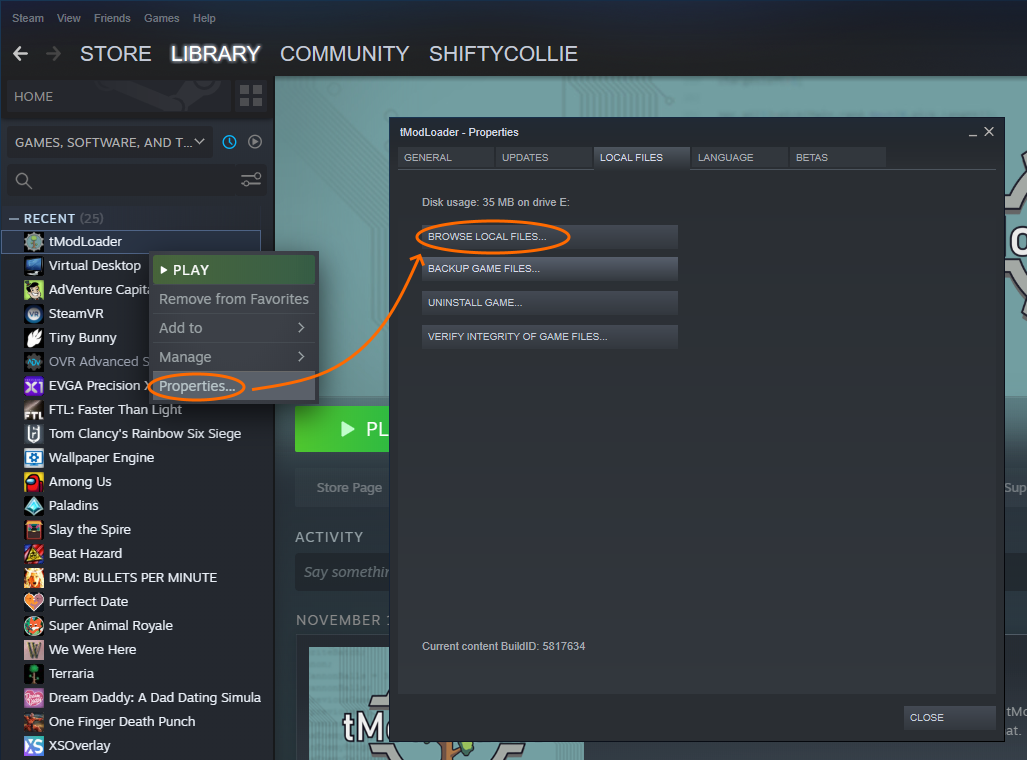Click the Super Animal Royale icon

34,626
